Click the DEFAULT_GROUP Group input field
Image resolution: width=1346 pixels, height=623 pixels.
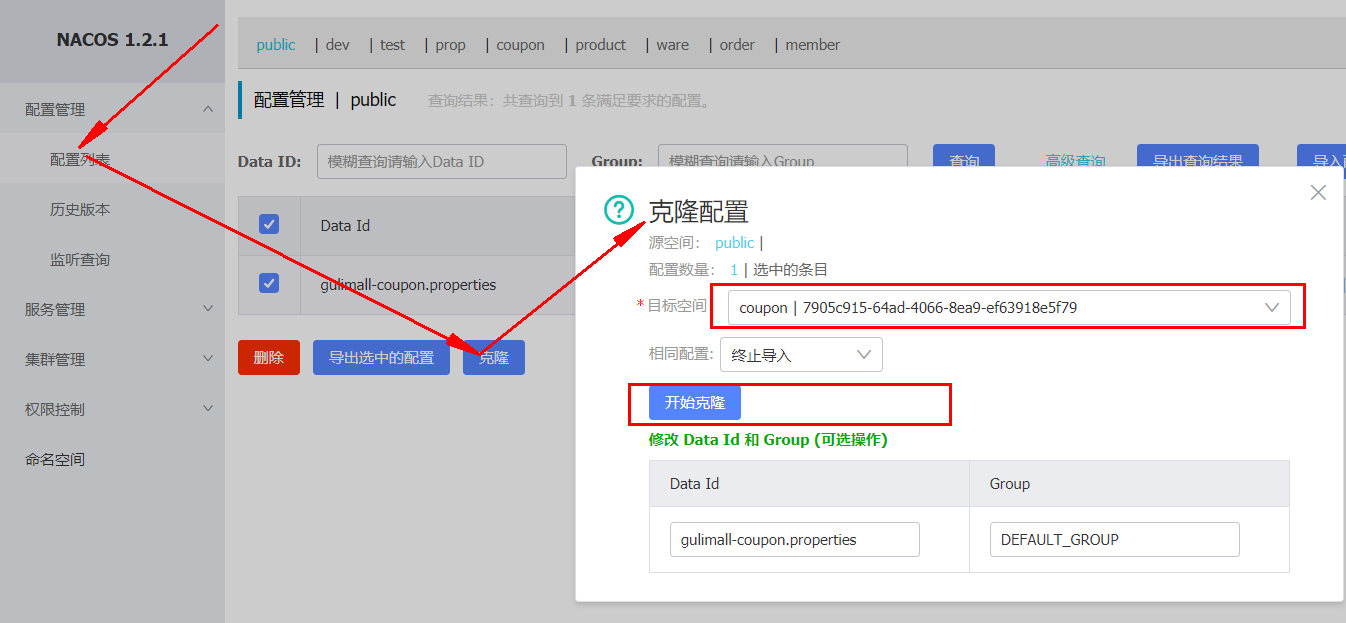point(1115,539)
